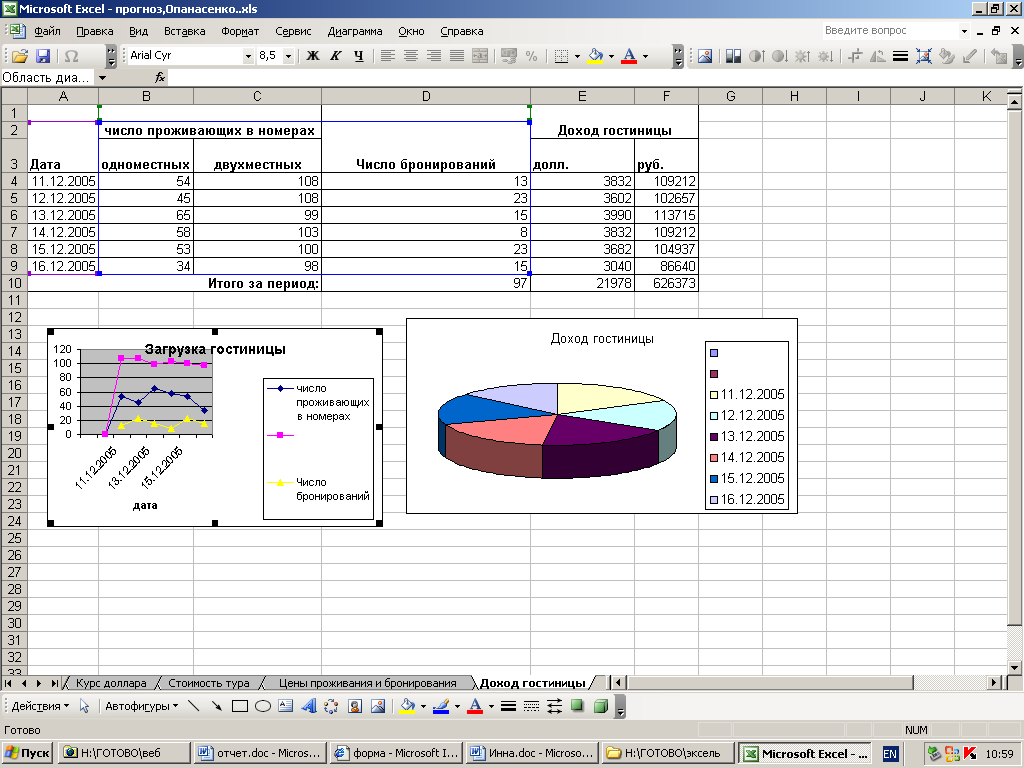Viewport: 1024px width, 768px height.
Task: Switch to Цены проживания и бронирования tab
Action: 368,683
